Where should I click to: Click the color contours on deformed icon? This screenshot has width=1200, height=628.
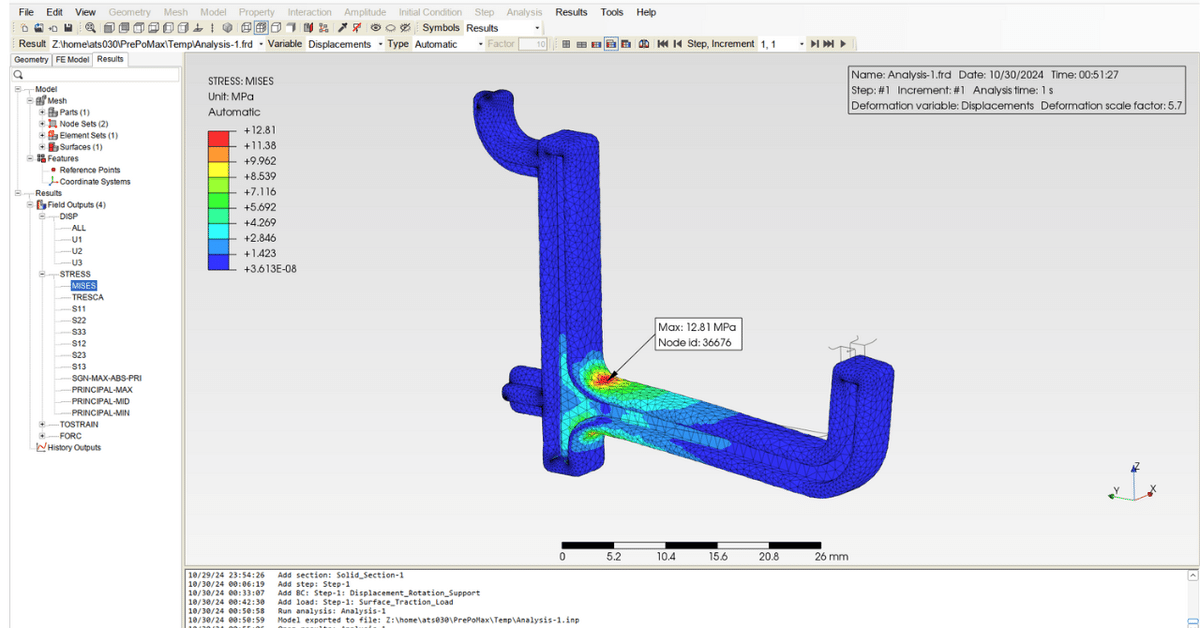(611, 44)
